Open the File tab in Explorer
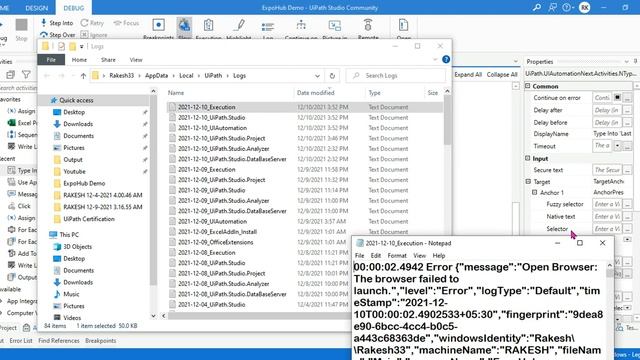Viewport: 640px width, 360px height. point(51,60)
